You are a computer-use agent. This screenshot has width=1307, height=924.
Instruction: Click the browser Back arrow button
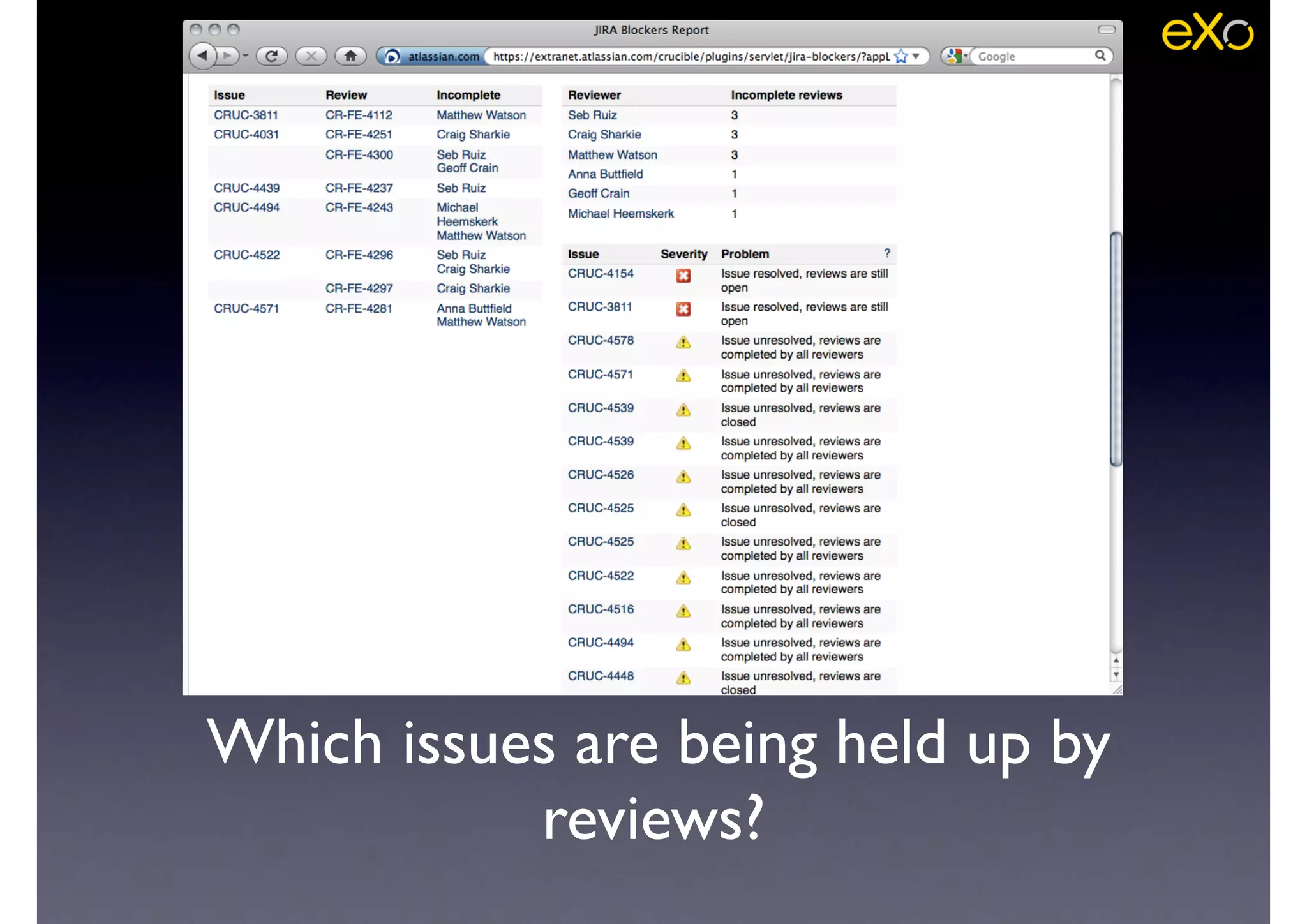click(202, 56)
